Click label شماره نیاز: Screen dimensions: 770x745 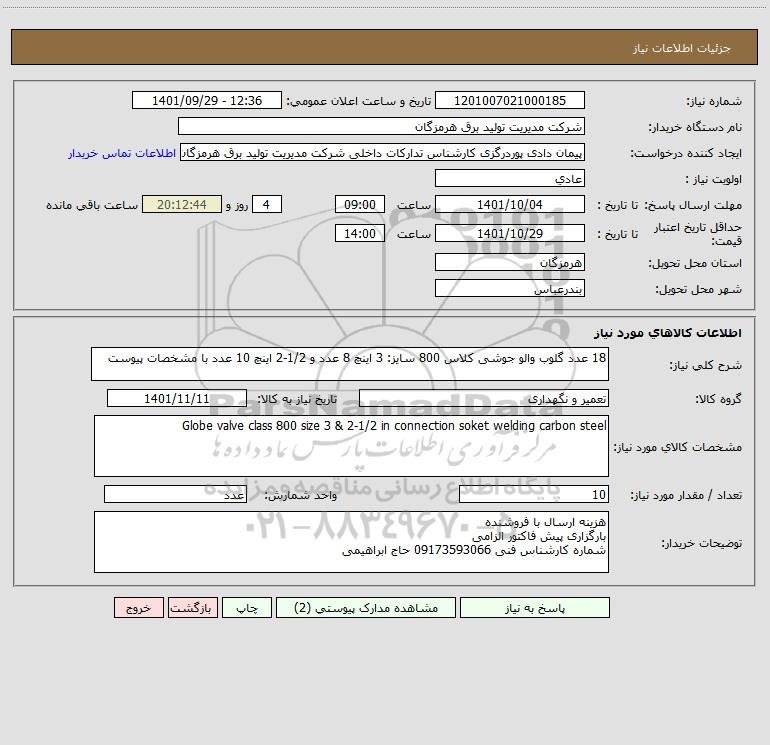point(714,101)
